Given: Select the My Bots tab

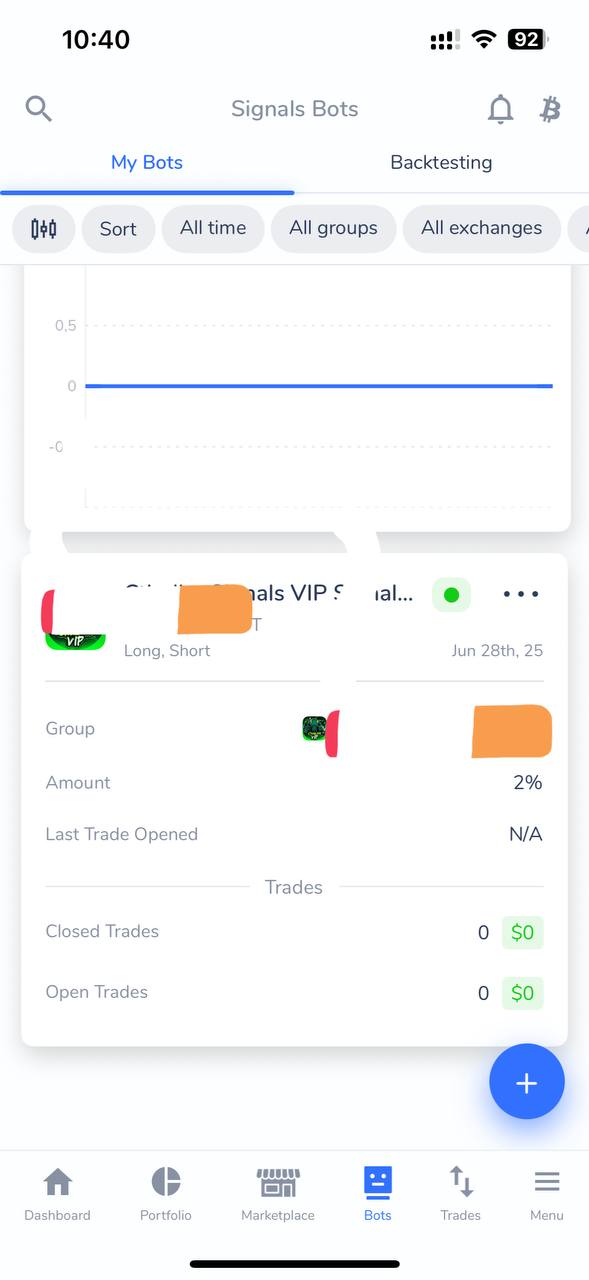Looking at the screenshot, I should [x=147, y=162].
